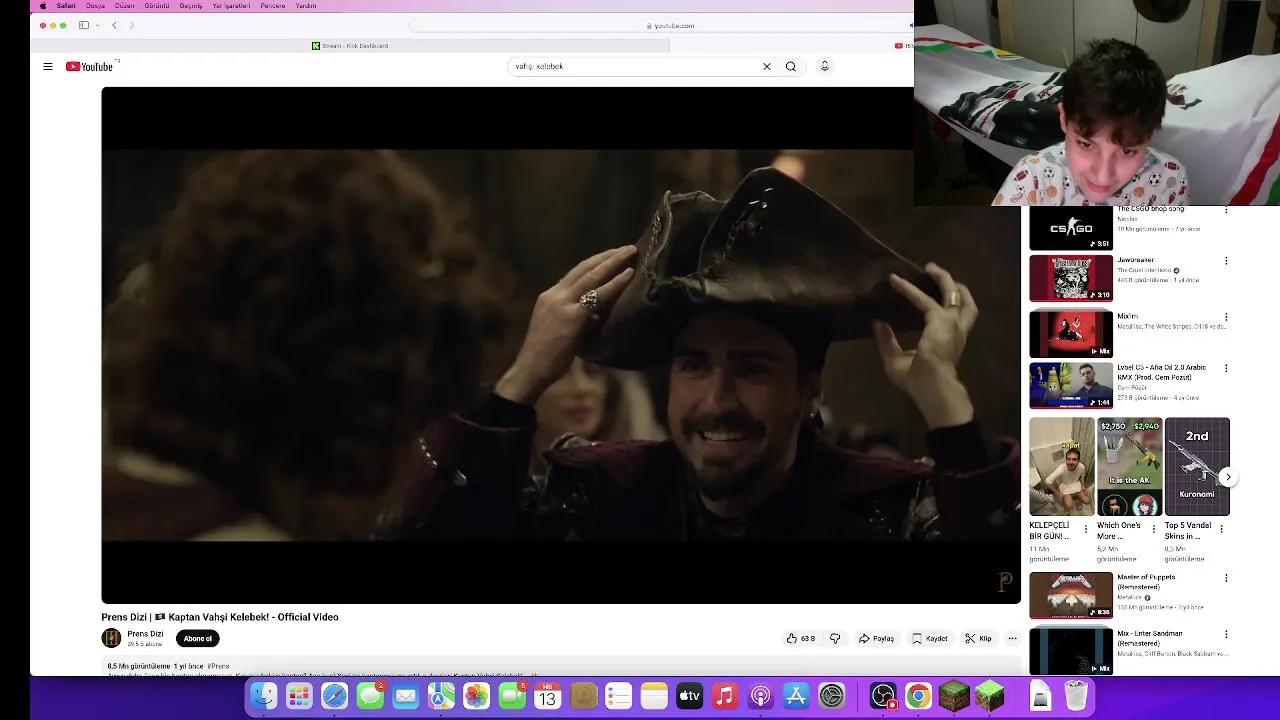Open the Afia Oil 2.0 Arabic RMX thumbnail
The height and width of the screenshot is (720, 1280).
[x=1071, y=385]
